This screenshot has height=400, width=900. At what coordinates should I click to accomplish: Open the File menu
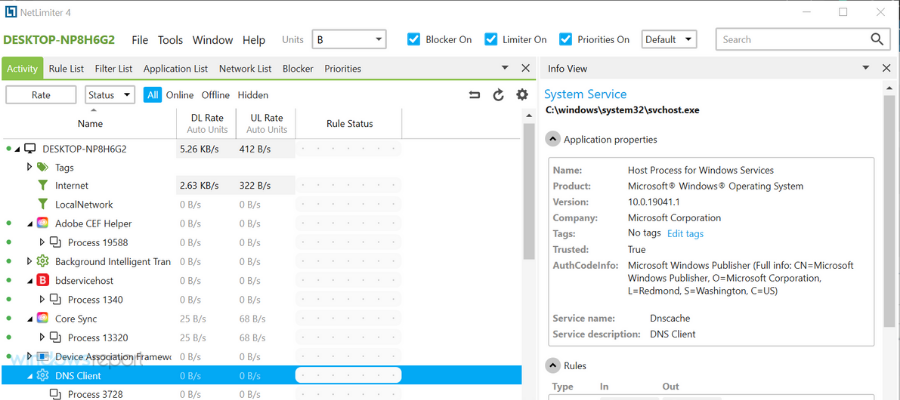[139, 40]
